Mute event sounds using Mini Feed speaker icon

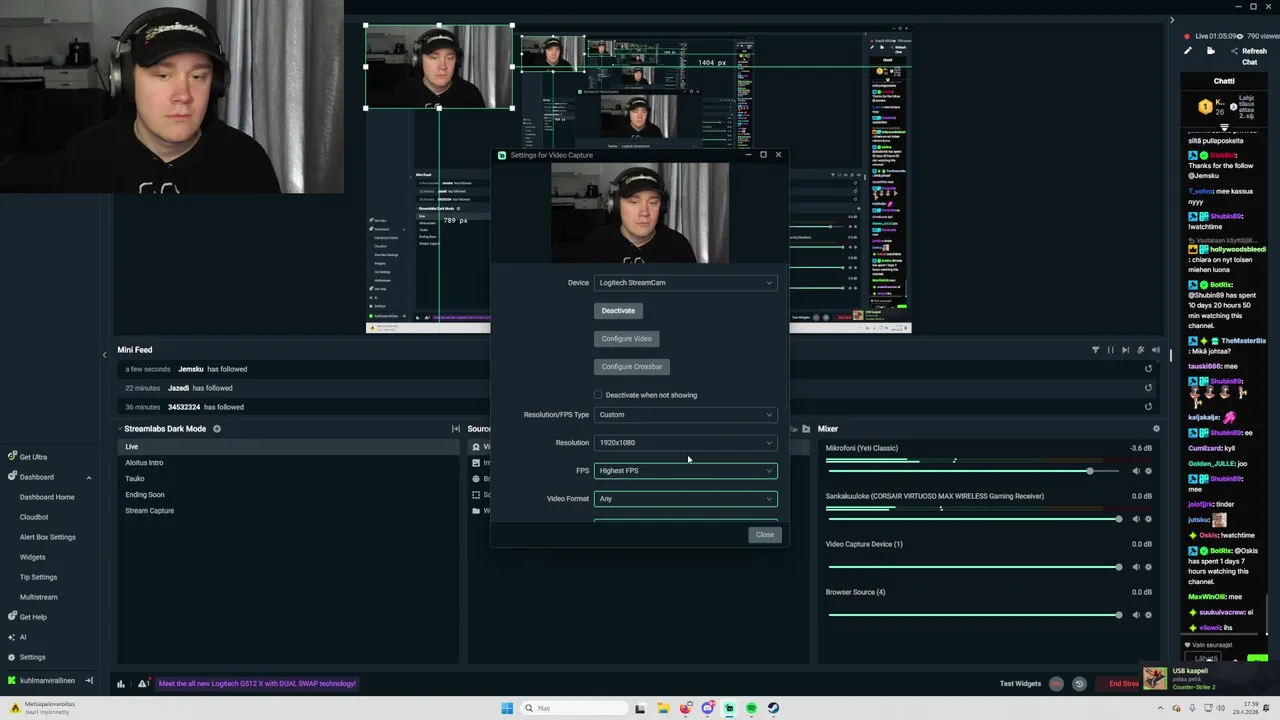pos(1156,350)
